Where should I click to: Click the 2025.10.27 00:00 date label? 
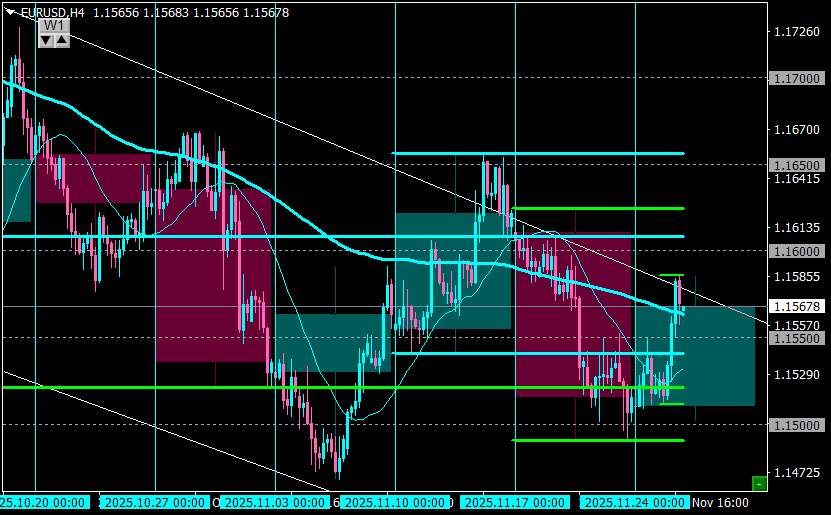click(155, 502)
